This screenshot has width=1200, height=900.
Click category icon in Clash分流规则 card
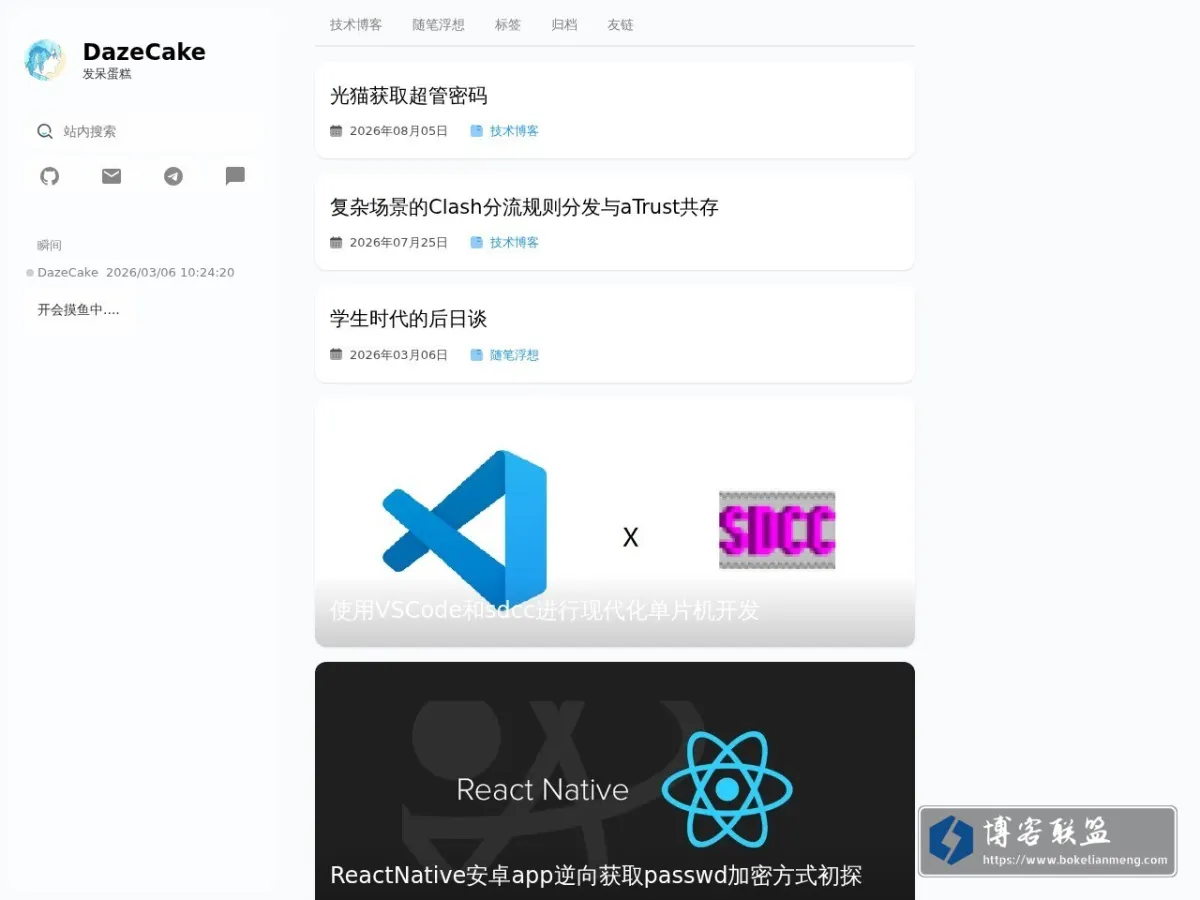click(477, 243)
